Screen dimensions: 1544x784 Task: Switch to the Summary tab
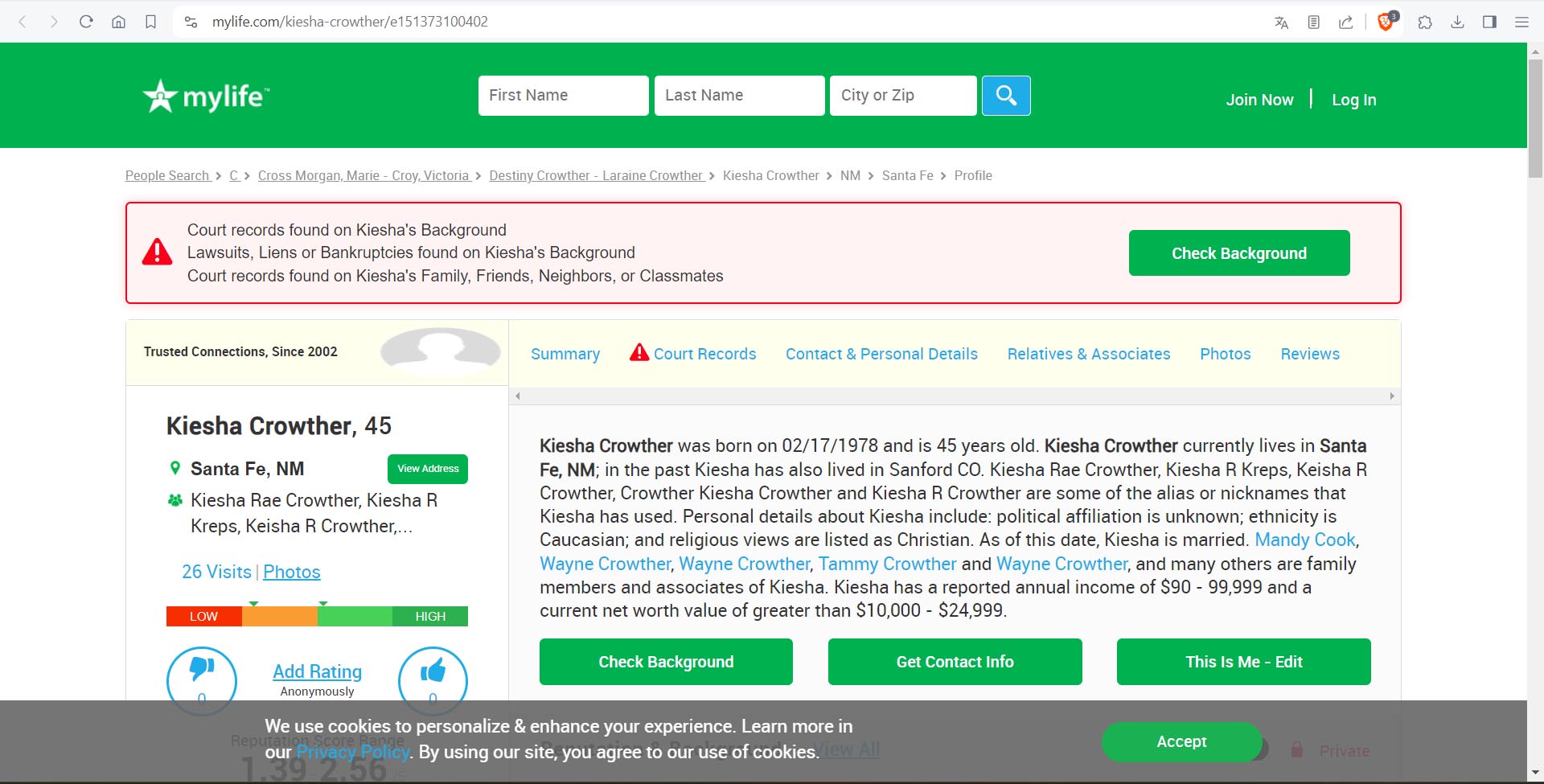coord(565,354)
